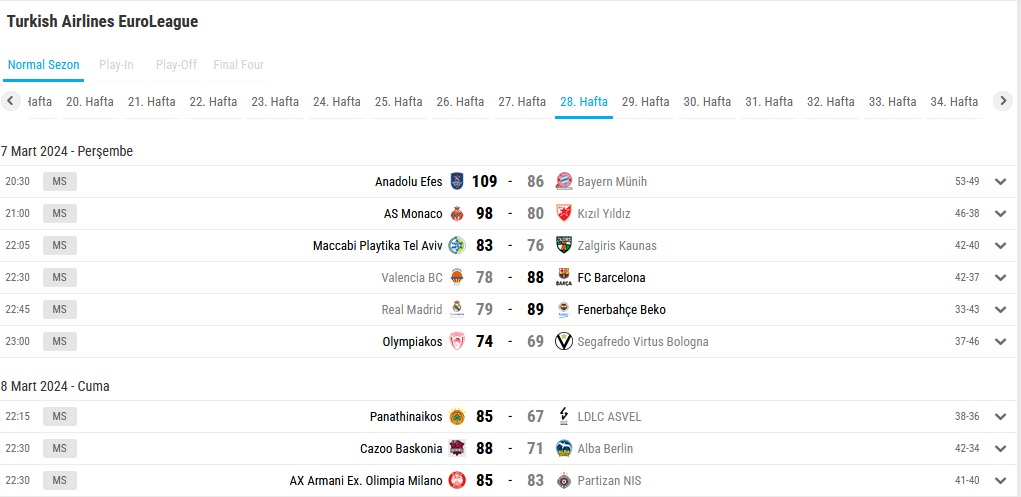Open the Maccabi Playtika Tel Aviv team link
The height and width of the screenshot is (497, 1021).
(378, 246)
